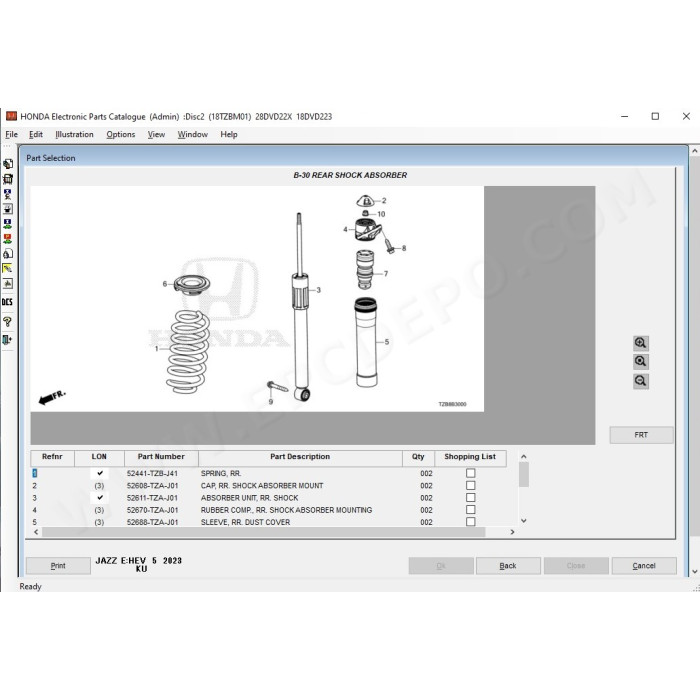Select callout 10 for the nut
This screenshot has width=700, height=700.
tap(381, 214)
